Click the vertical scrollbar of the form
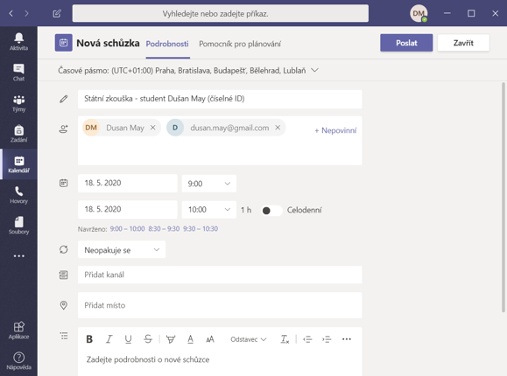507x376 pixels. pyautogui.click(x=503, y=197)
